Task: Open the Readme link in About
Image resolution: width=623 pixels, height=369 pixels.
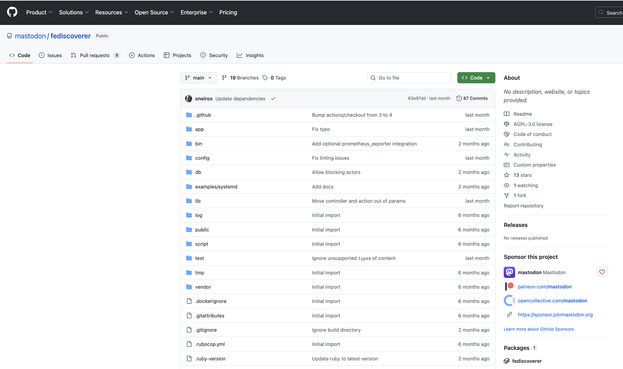Action: pyautogui.click(x=522, y=114)
